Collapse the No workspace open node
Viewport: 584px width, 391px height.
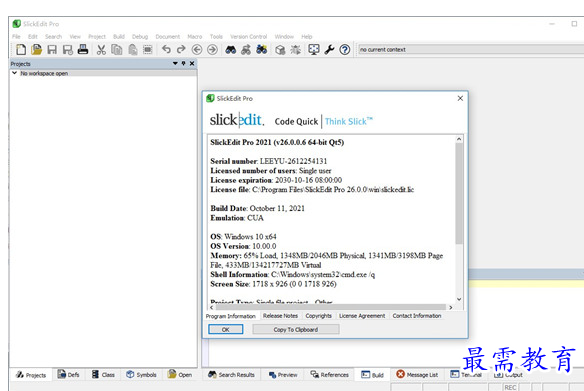point(14,73)
